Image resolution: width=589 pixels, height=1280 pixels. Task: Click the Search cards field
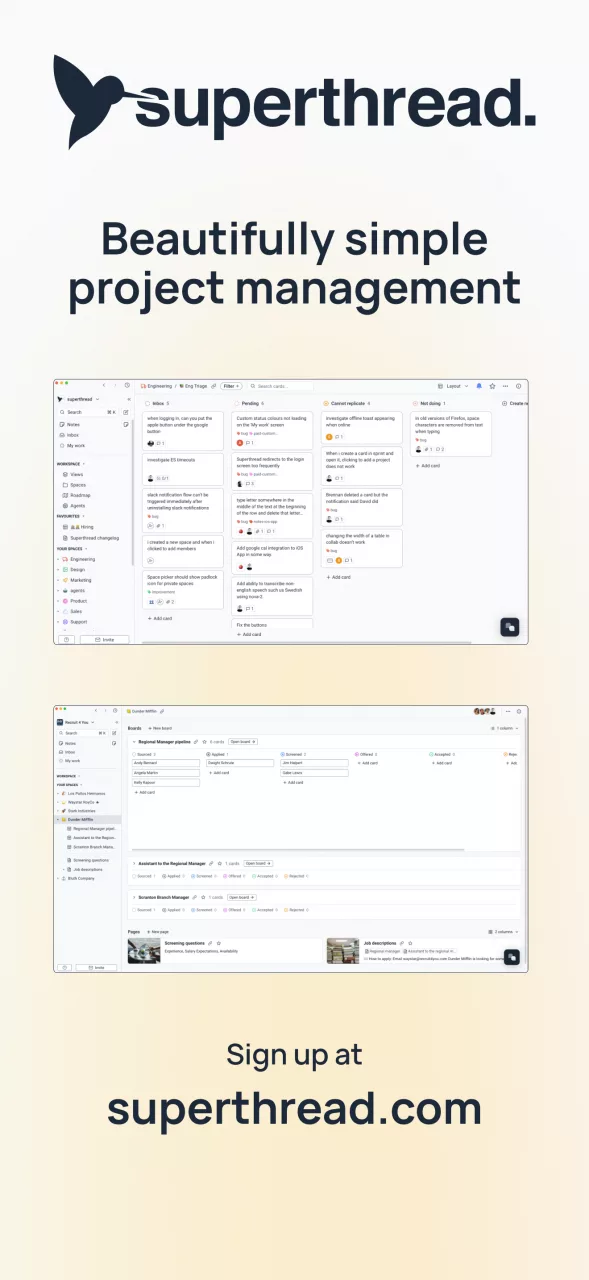point(280,386)
